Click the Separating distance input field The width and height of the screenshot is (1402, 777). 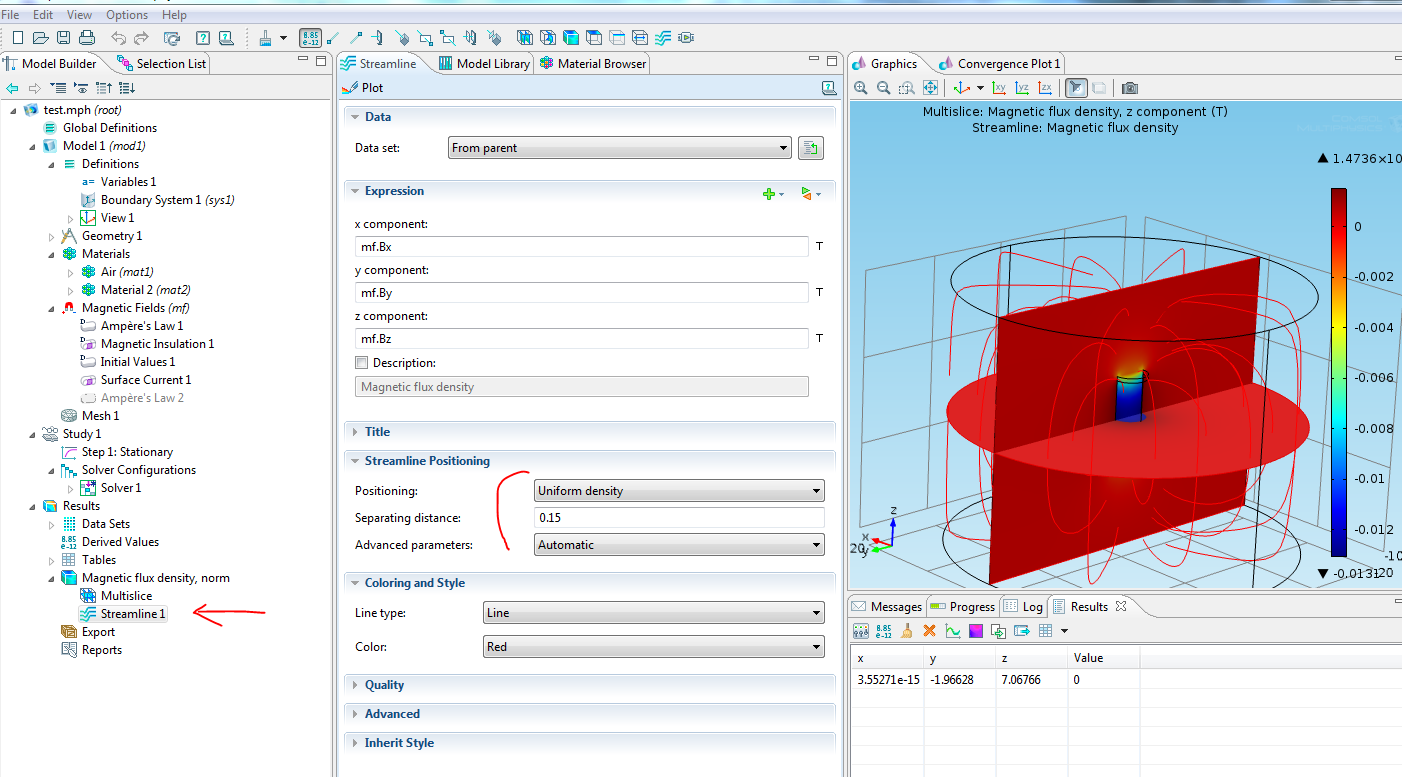pyautogui.click(x=679, y=518)
